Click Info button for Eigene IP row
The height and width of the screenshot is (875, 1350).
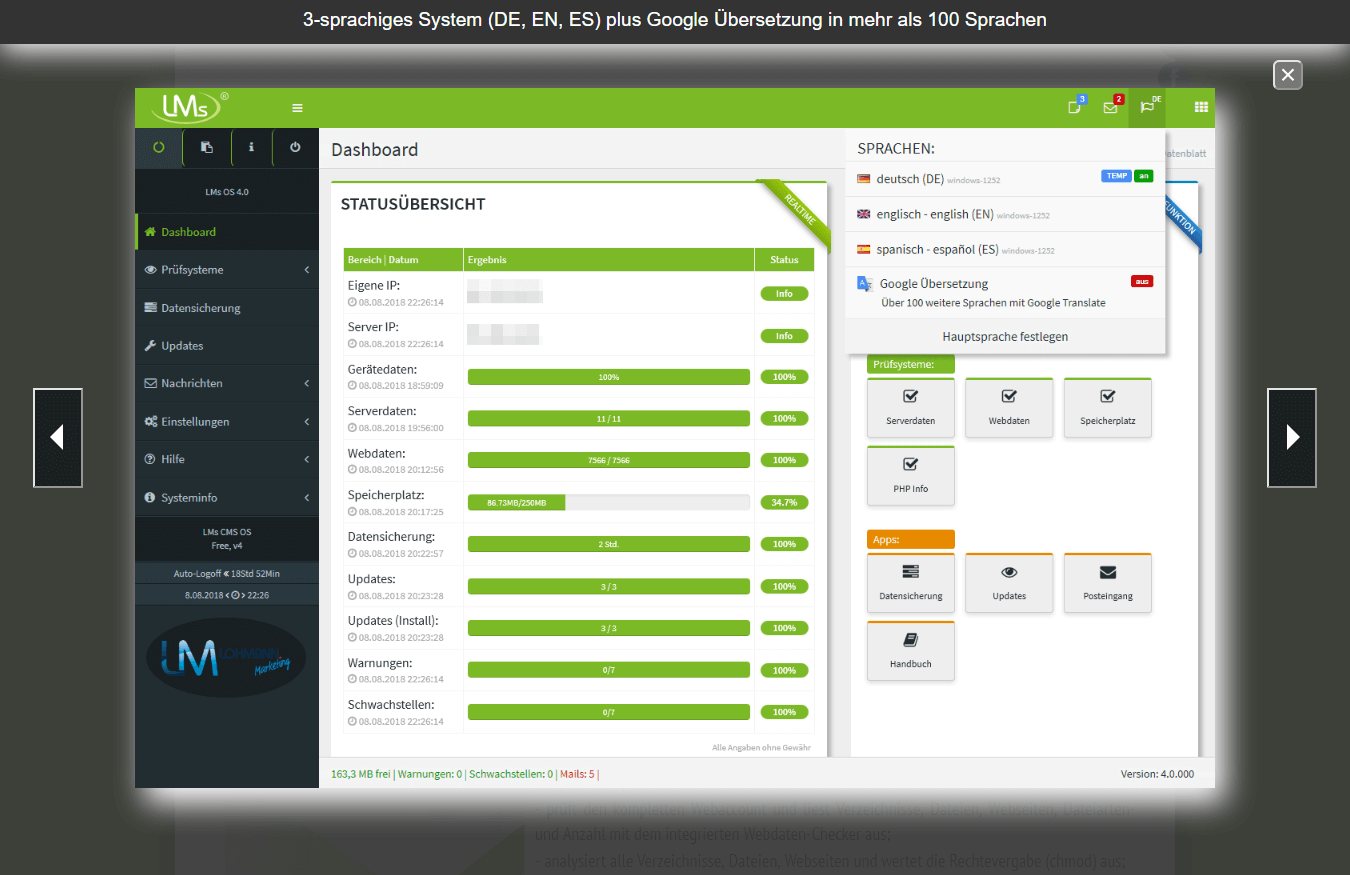(x=784, y=294)
